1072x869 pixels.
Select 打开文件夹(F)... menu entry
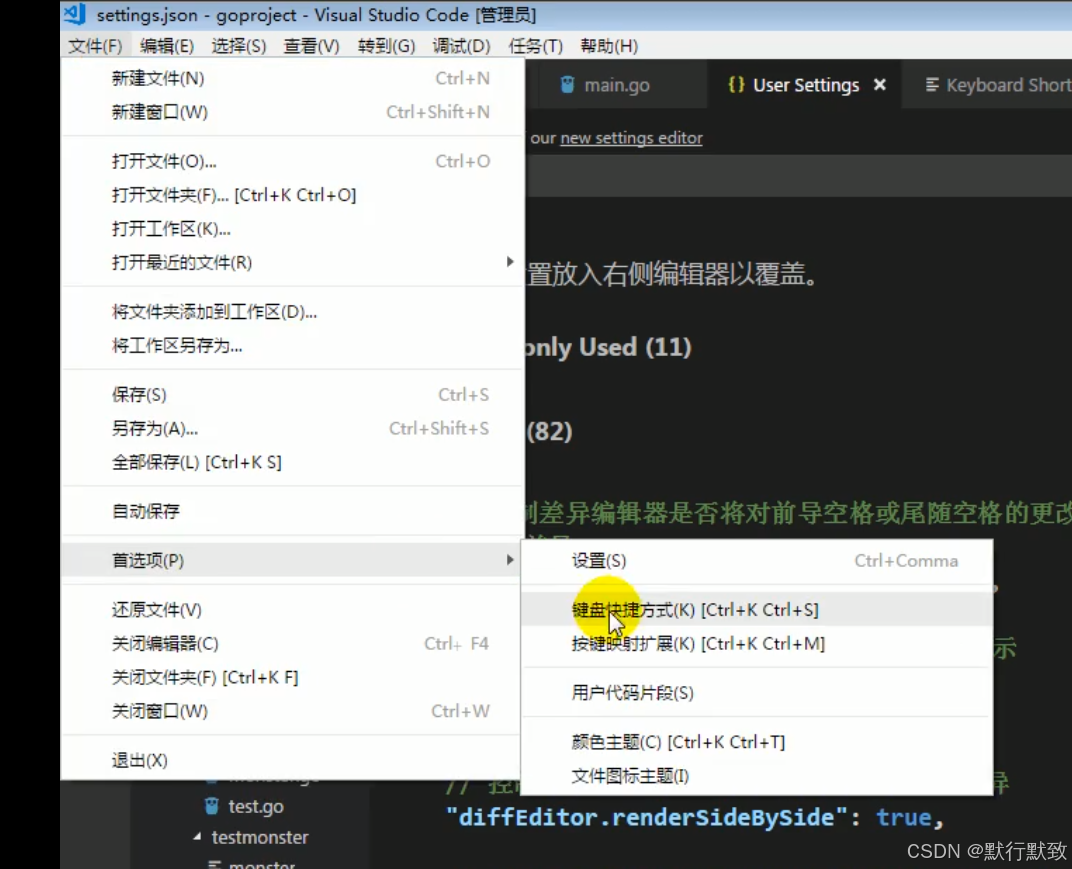click(293, 195)
